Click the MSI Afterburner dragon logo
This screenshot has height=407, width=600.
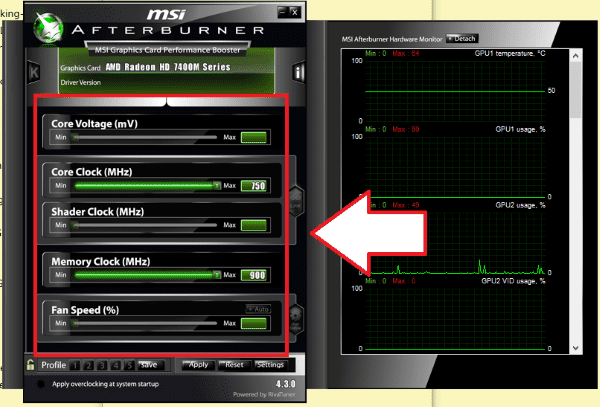[x=49, y=27]
